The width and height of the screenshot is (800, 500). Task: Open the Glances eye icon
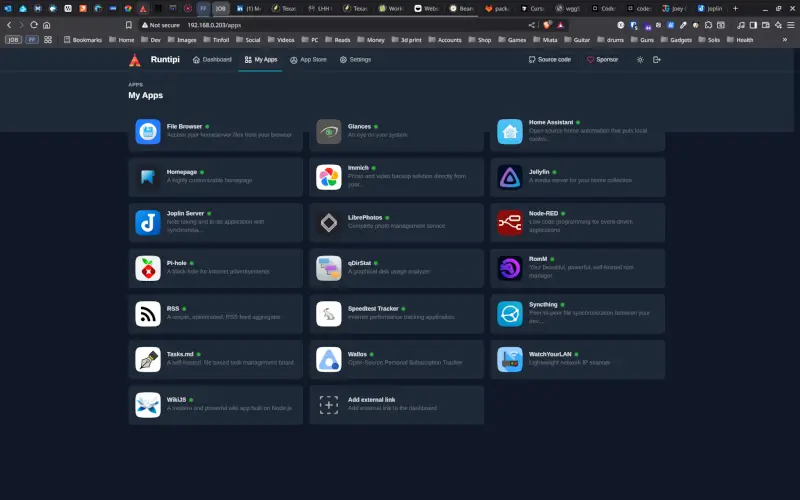coord(329,132)
